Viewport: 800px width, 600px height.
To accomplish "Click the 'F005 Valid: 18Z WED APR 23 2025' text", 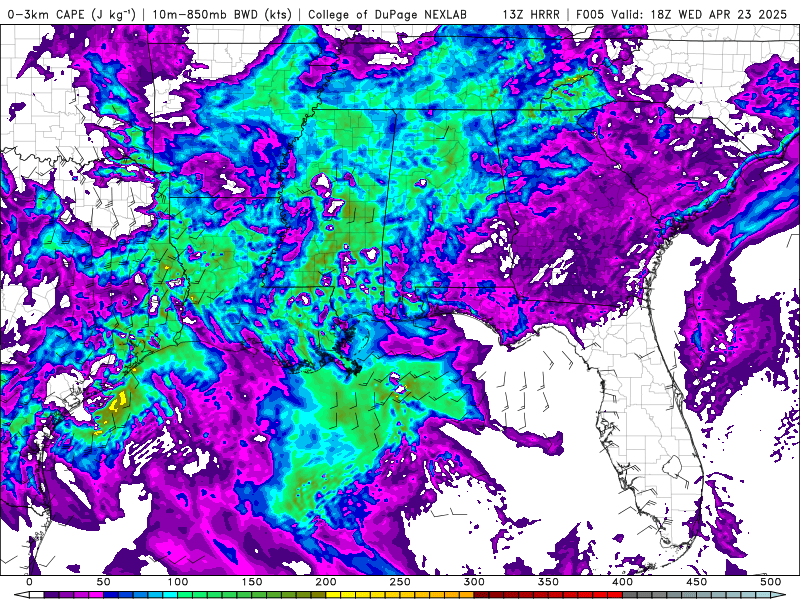I will [682, 14].
